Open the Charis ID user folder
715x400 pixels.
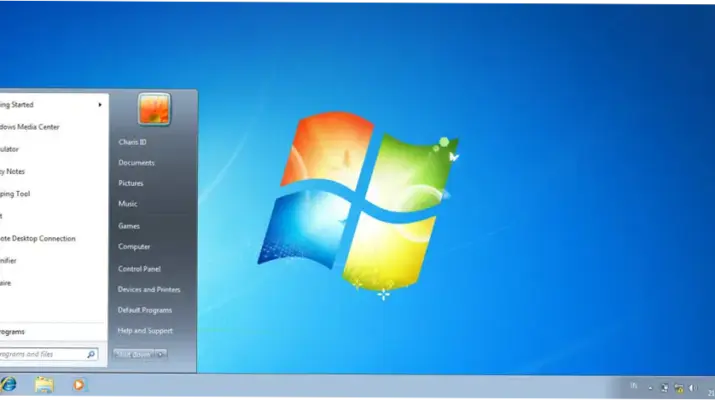(132, 142)
